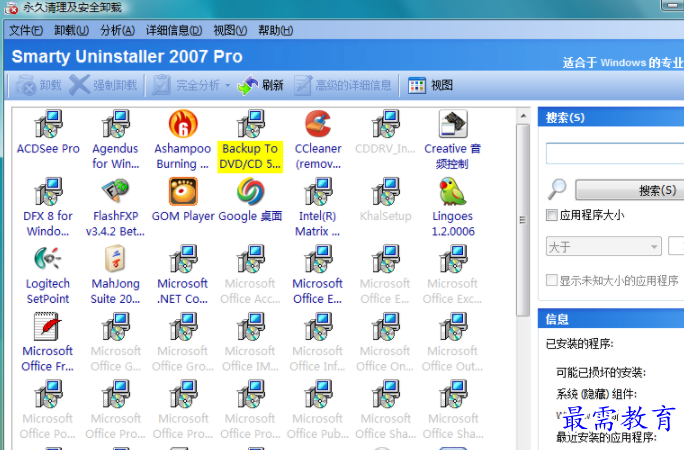Select the Intel(R) Matrix icon
Screen dimensions: 684x450
(318, 192)
